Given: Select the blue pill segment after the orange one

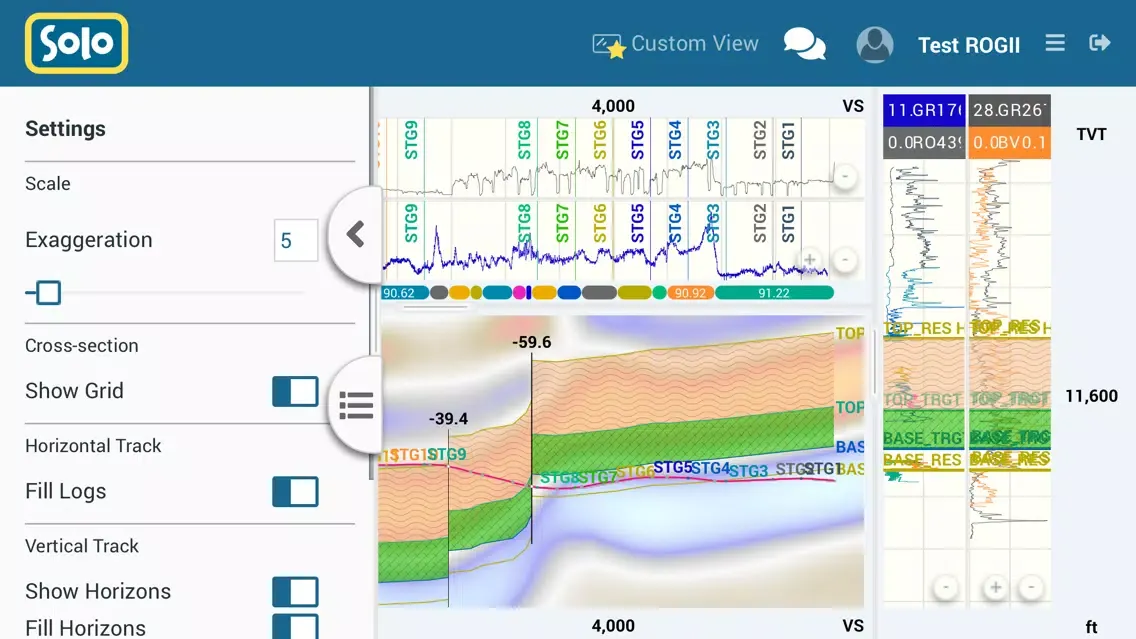Looking at the screenshot, I should [x=569, y=293].
